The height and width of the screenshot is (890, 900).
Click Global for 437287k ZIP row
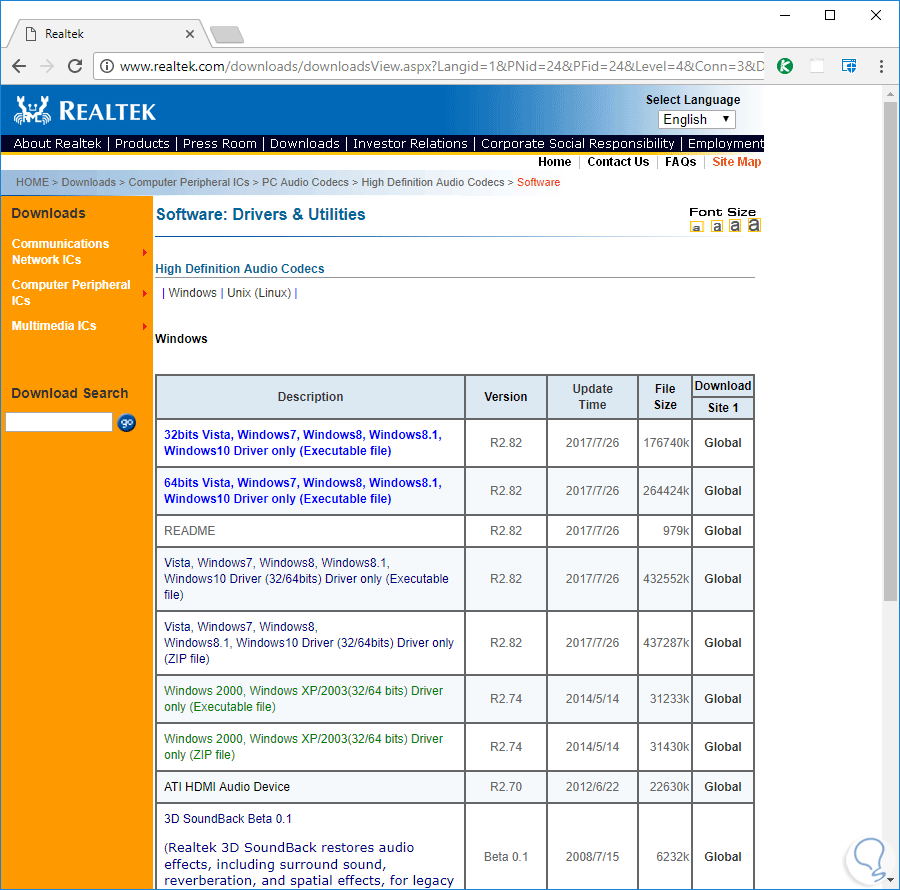coord(723,643)
